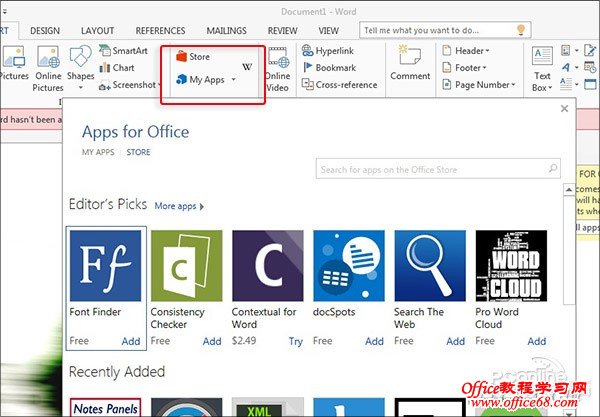Insert an Online Video
Screen dimensions: 600x417
277,68
